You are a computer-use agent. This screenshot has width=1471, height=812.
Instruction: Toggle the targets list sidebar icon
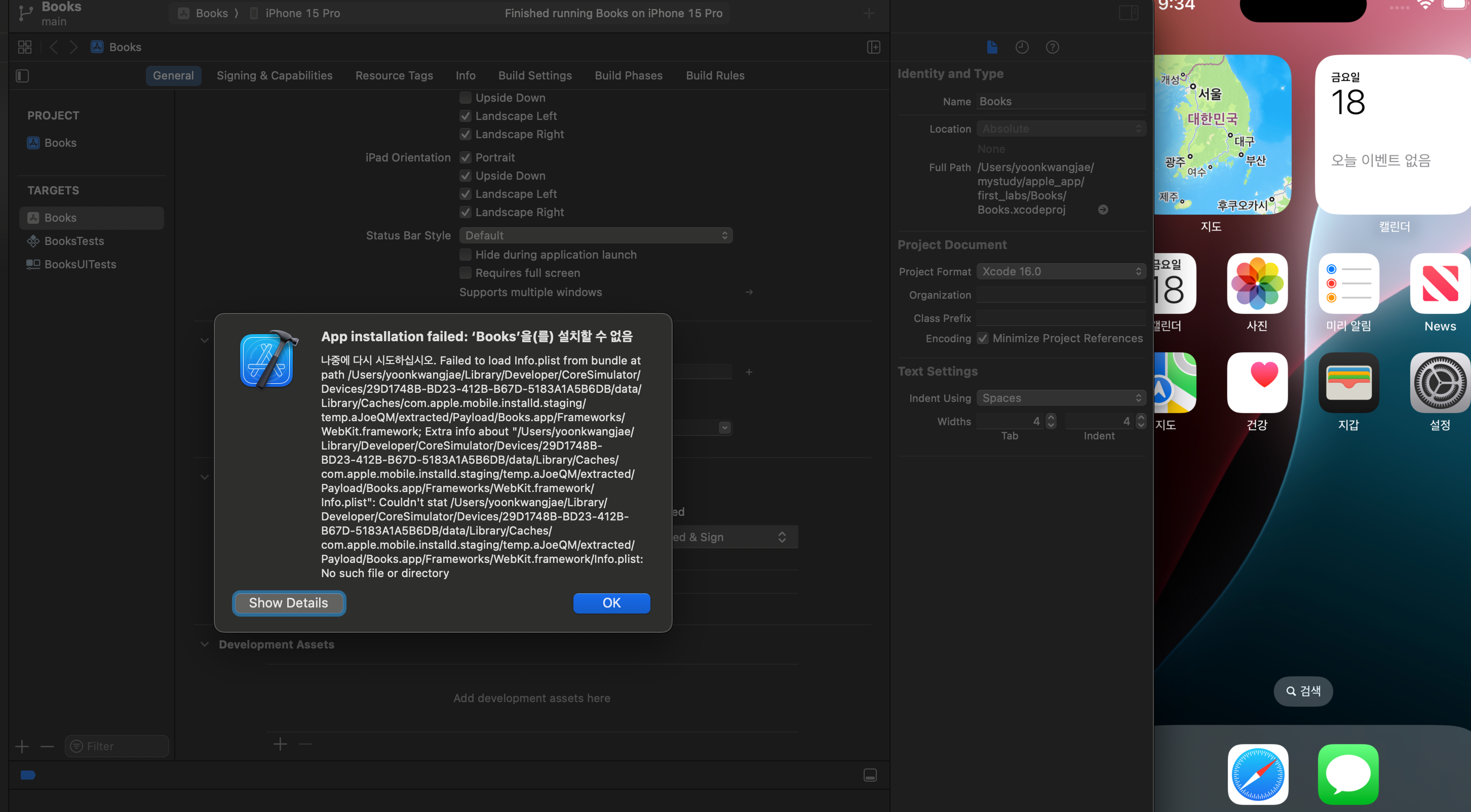22,75
